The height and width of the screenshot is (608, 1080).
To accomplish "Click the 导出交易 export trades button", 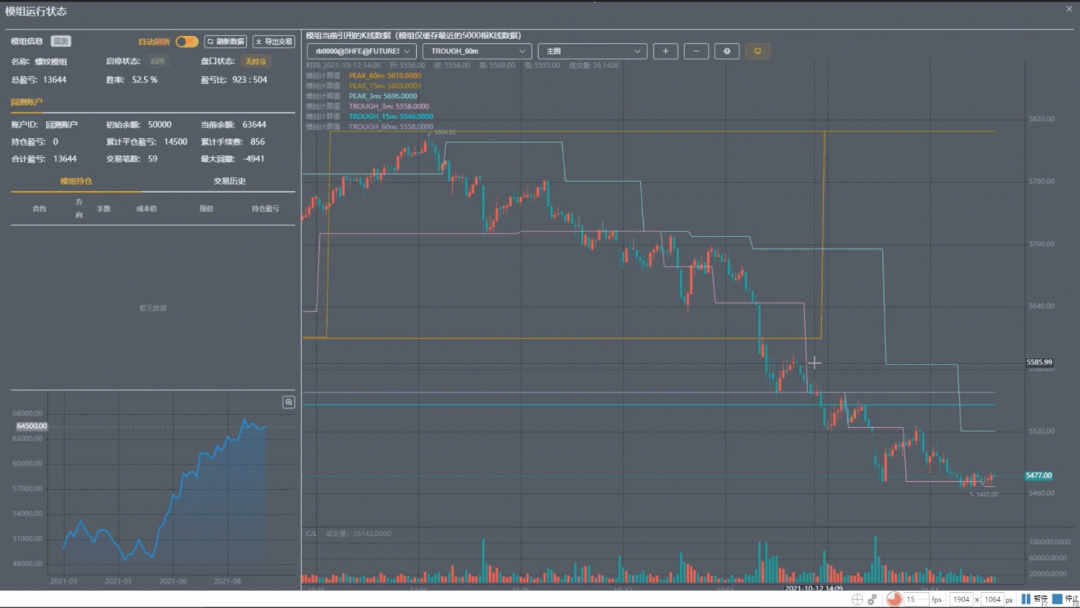I will [273, 42].
